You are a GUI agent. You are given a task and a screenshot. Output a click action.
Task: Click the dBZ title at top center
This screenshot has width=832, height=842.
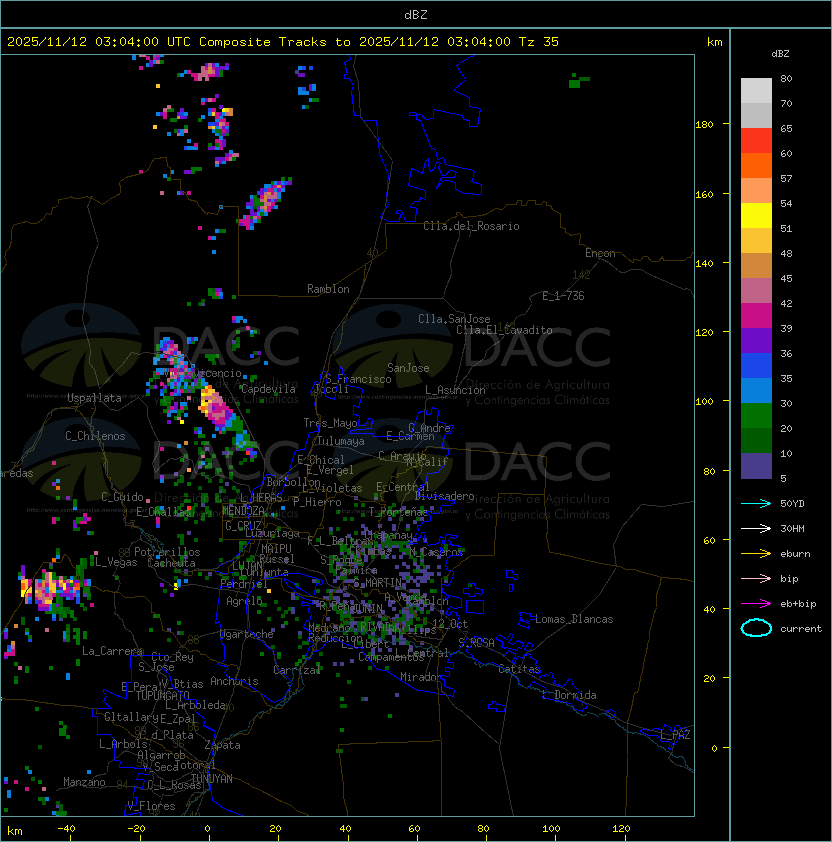click(416, 14)
